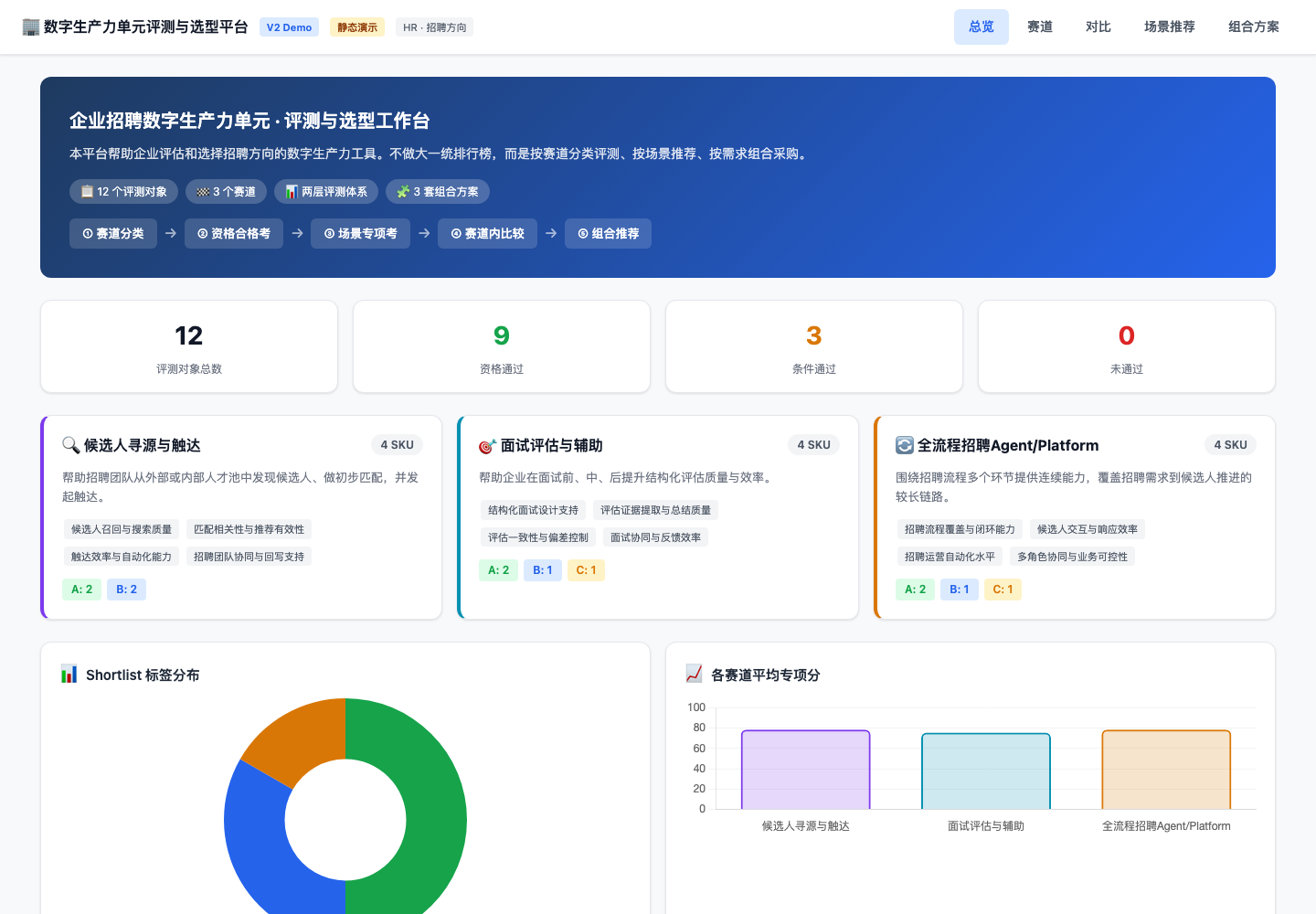1316x914 pixels.
Task: Click 4 SKU badge on 全流程招聘Agent/Platform card
Action: [x=1230, y=445]
